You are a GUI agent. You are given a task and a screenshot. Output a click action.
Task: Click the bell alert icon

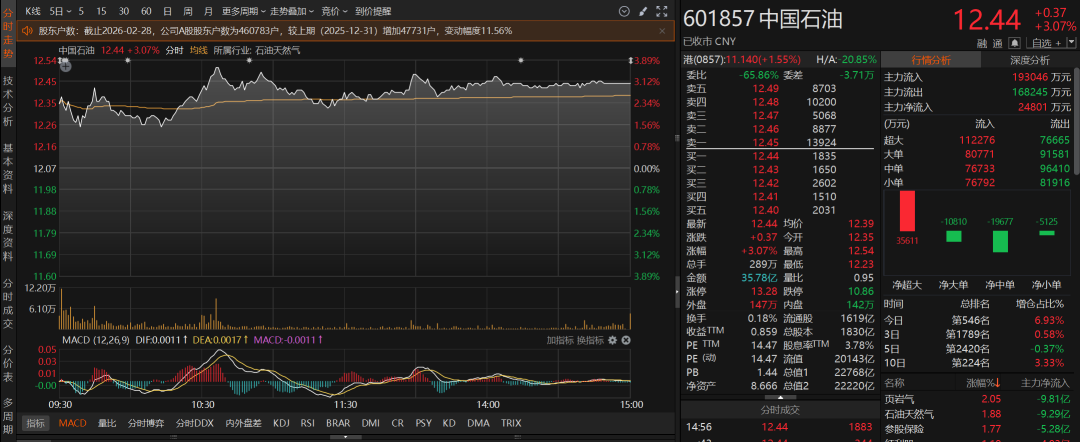(x=1015, y=43)
